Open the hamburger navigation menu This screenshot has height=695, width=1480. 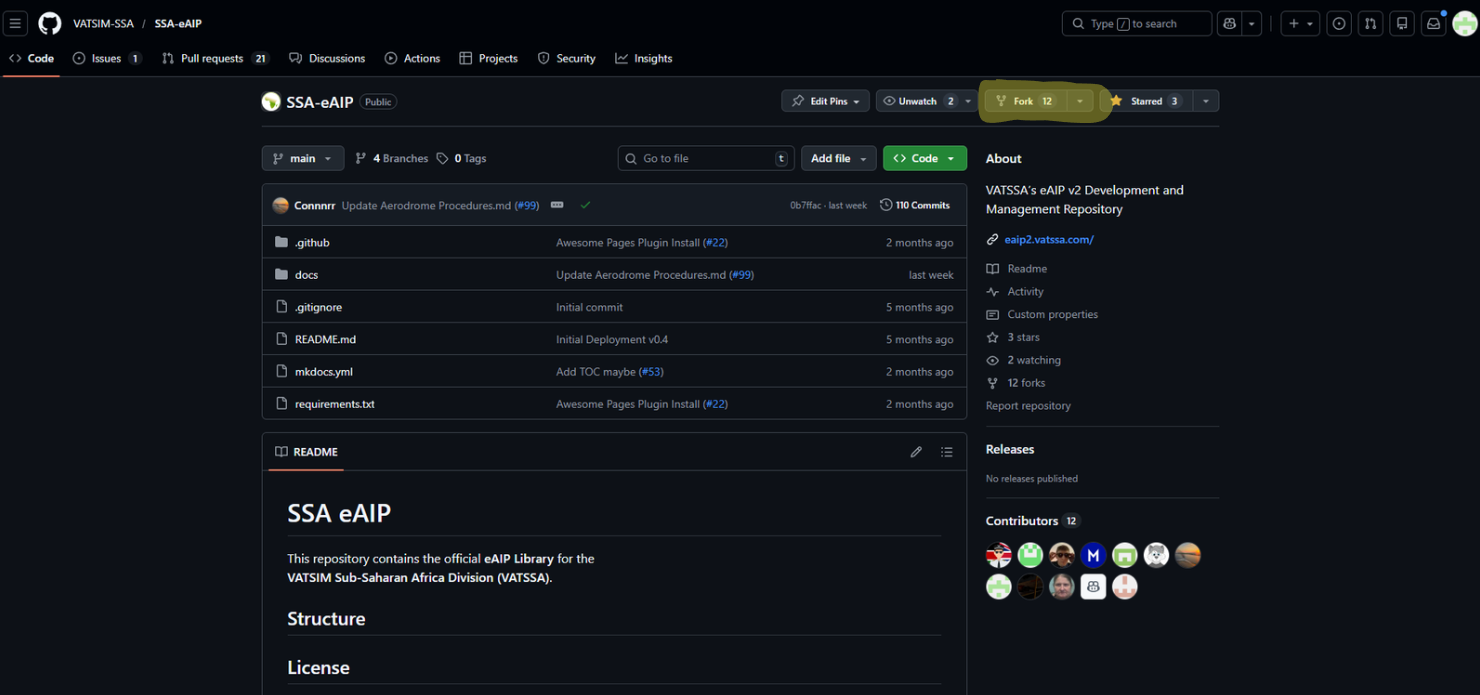click(x=15, y=23)
